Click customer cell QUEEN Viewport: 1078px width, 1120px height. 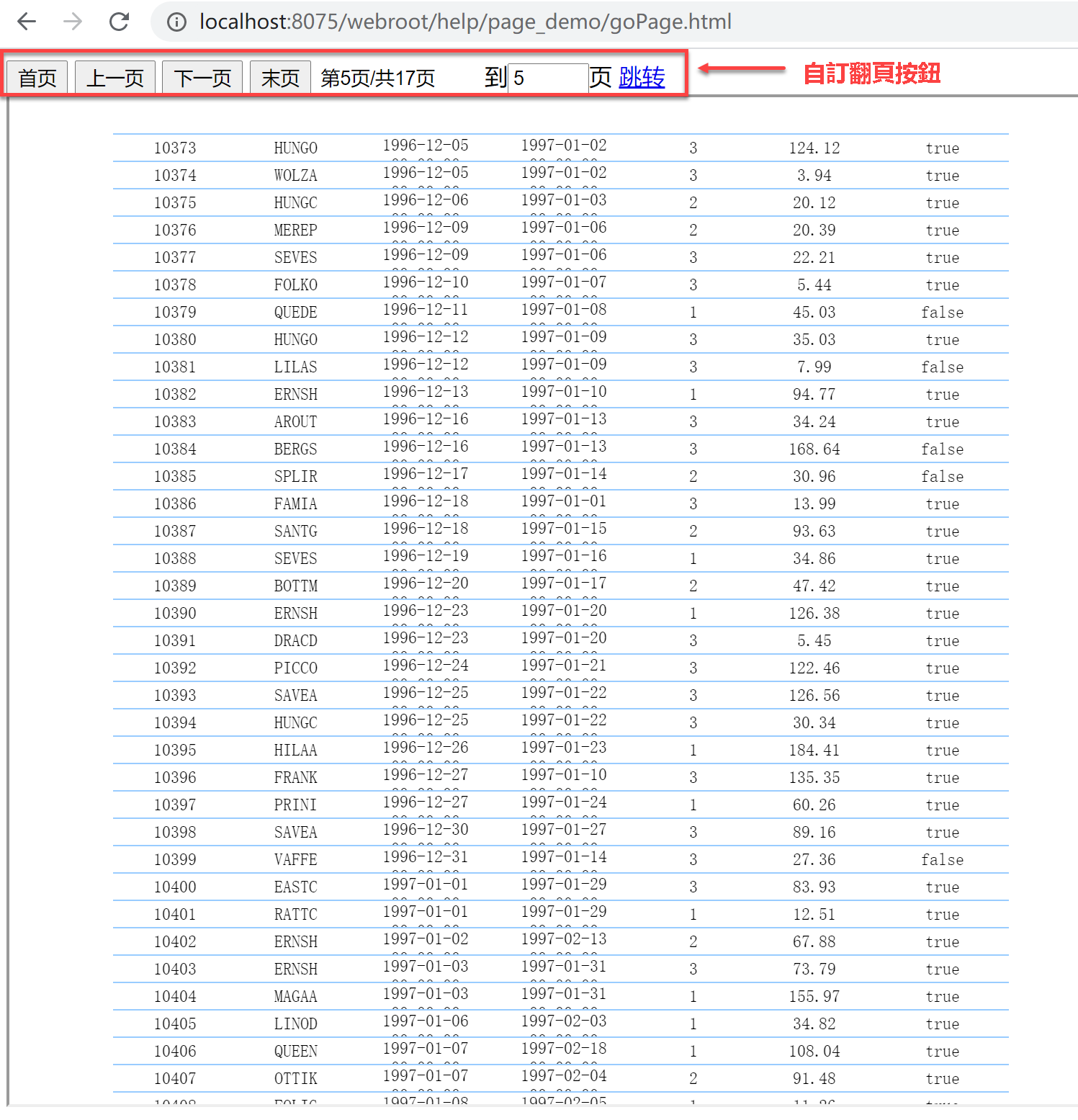click(295, 1052)
